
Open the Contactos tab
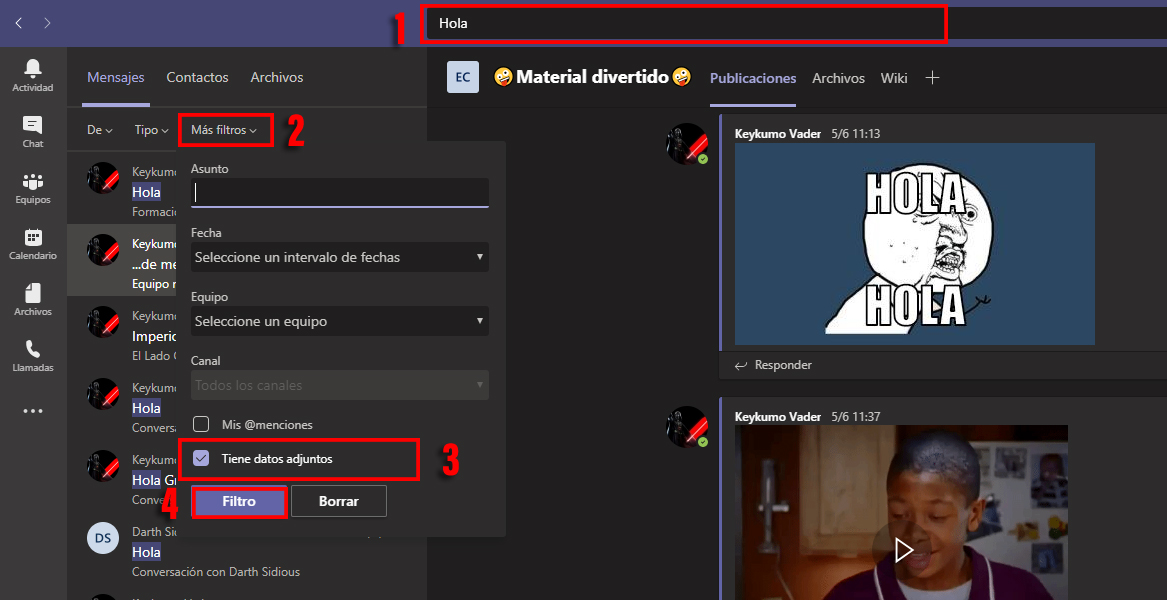197,77
